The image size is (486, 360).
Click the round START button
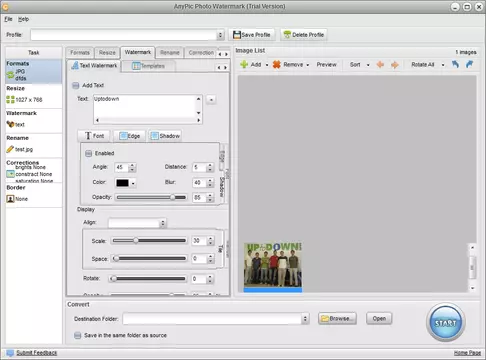tap(446, 322)
